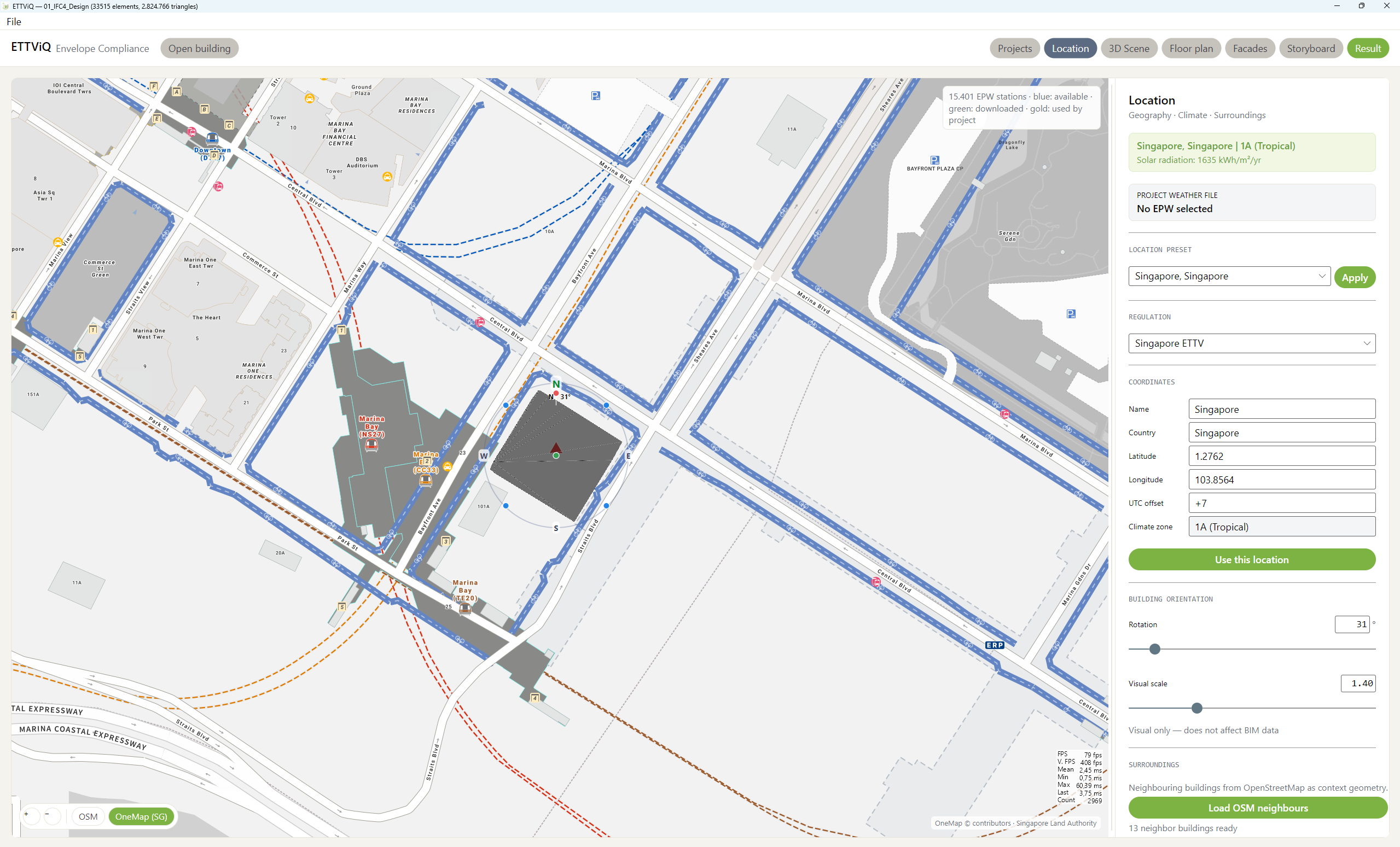Adjust the Visual scale slider thumb
The height and width of the screenshot is (847, 1400).
(x=1196, y=708)
